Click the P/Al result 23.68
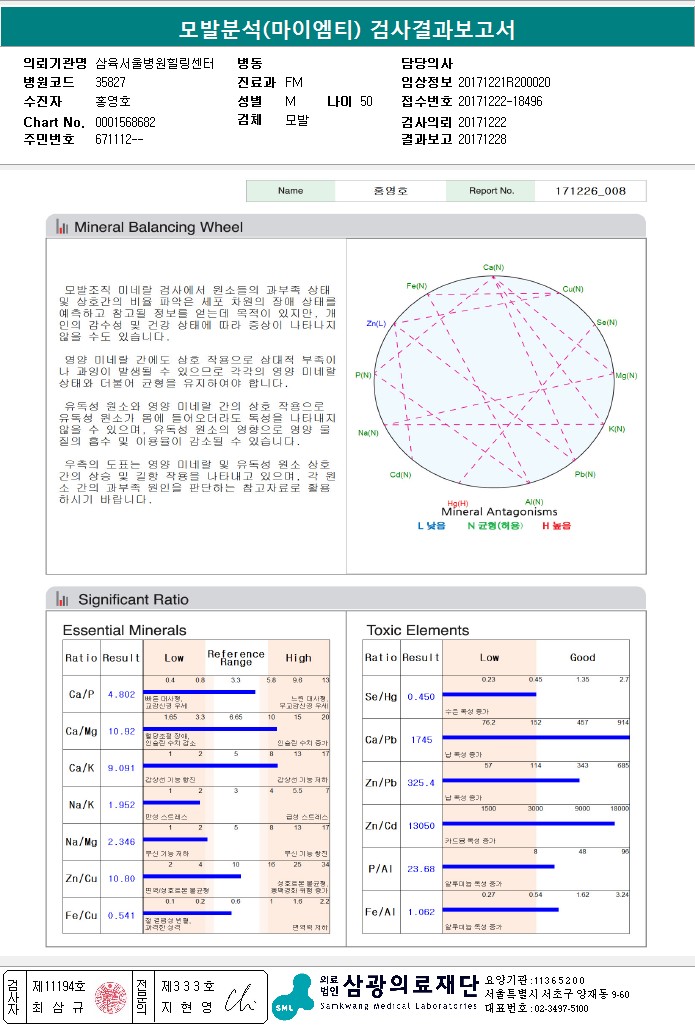 (421, 869)
